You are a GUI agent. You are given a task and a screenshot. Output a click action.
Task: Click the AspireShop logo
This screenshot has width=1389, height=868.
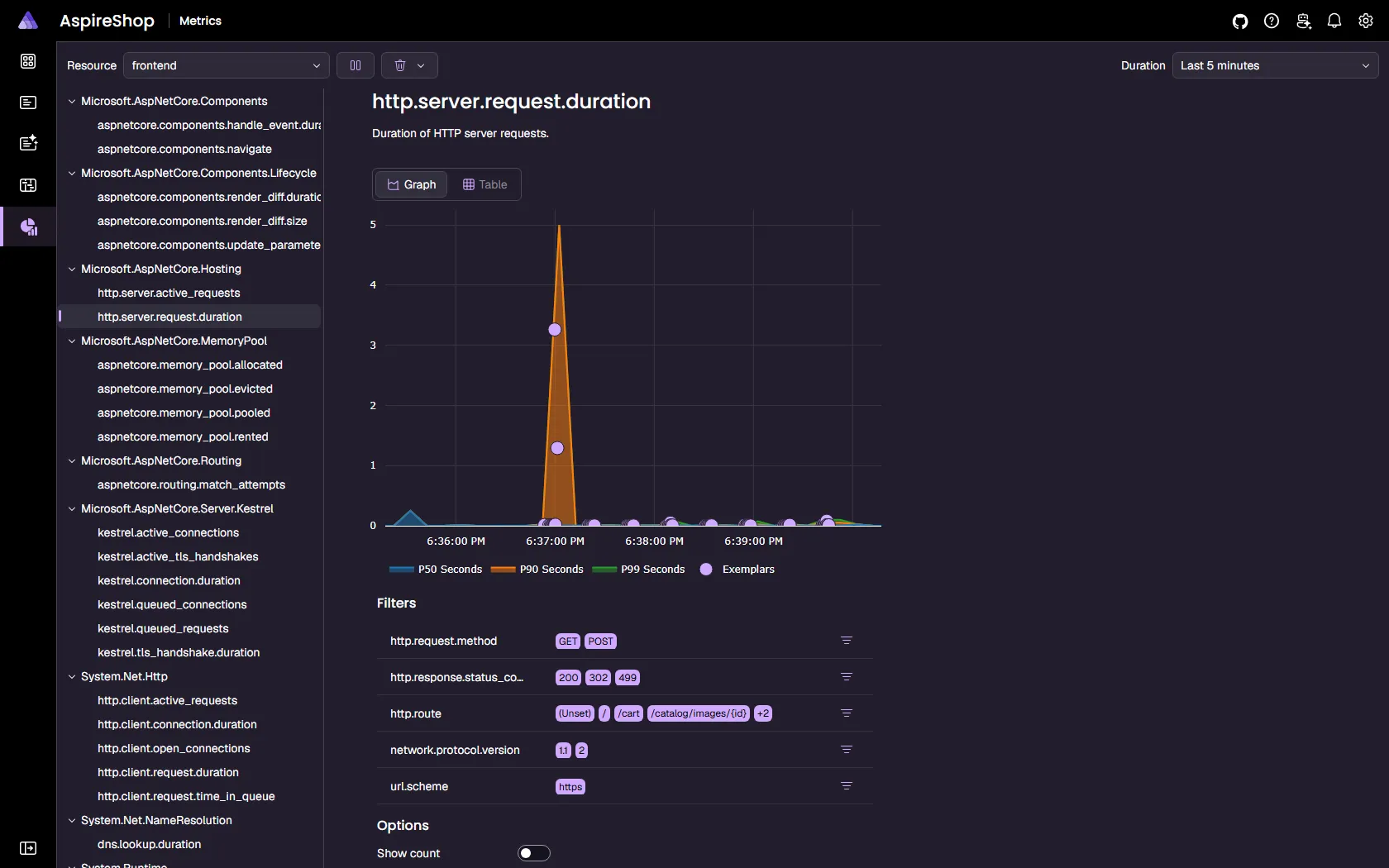click(x=28, y=21)
